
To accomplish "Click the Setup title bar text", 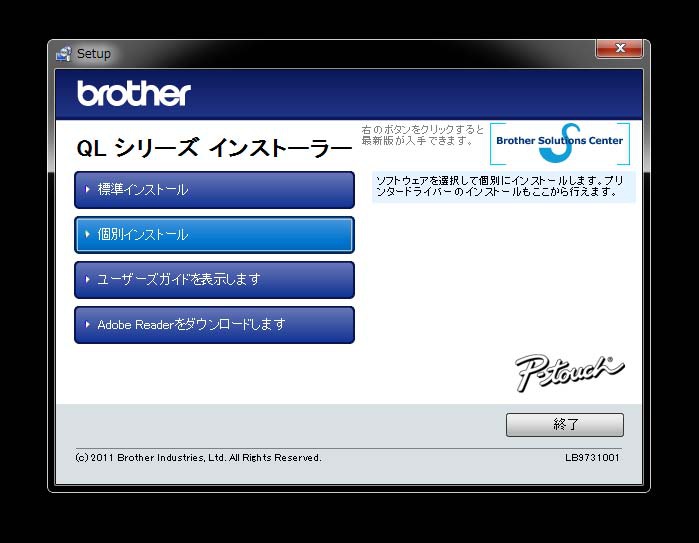I will point(94,54).
